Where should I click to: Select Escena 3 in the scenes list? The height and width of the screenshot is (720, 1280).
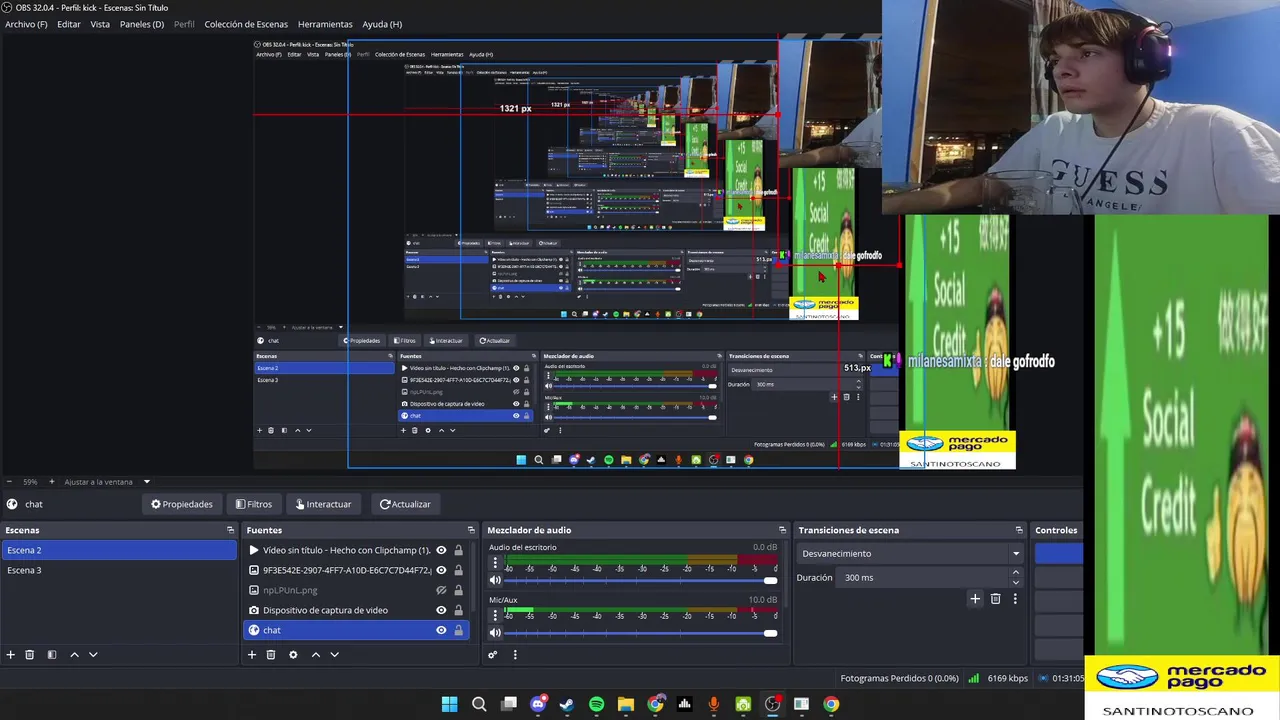point(119,570)
